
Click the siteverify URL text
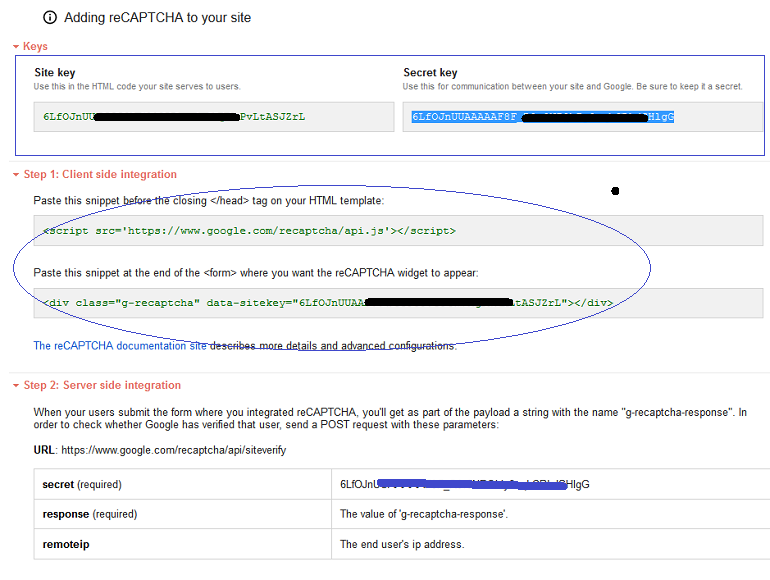173,450
